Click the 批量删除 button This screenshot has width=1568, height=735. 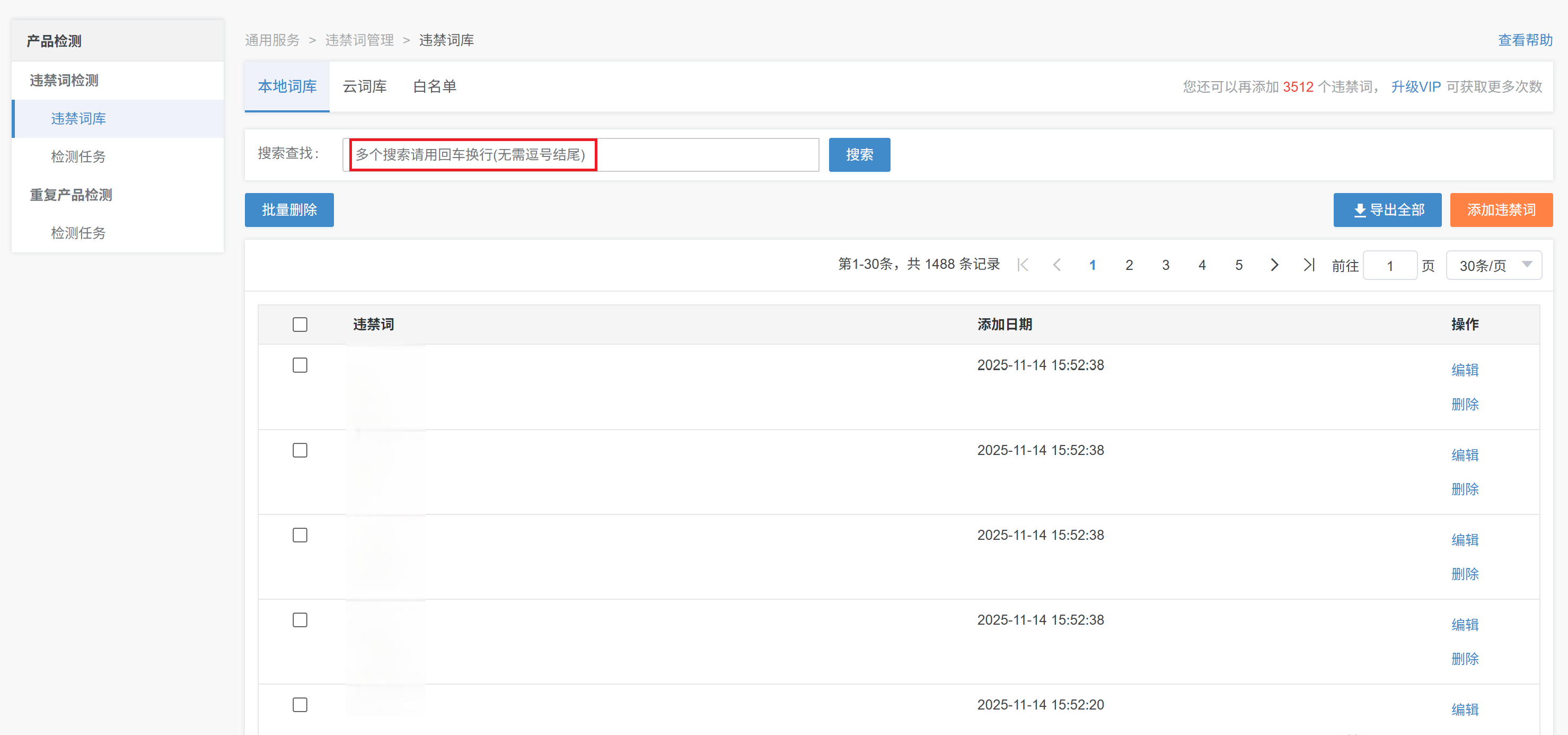289,210
